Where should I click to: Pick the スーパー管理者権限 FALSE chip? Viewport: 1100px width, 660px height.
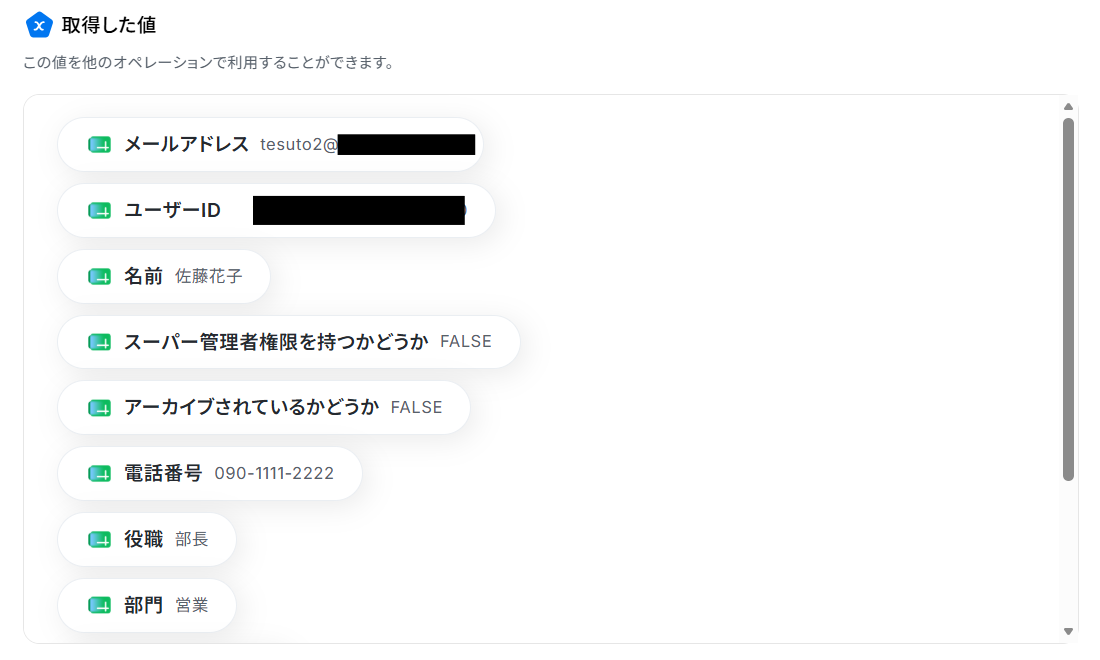tap(289, 342)
